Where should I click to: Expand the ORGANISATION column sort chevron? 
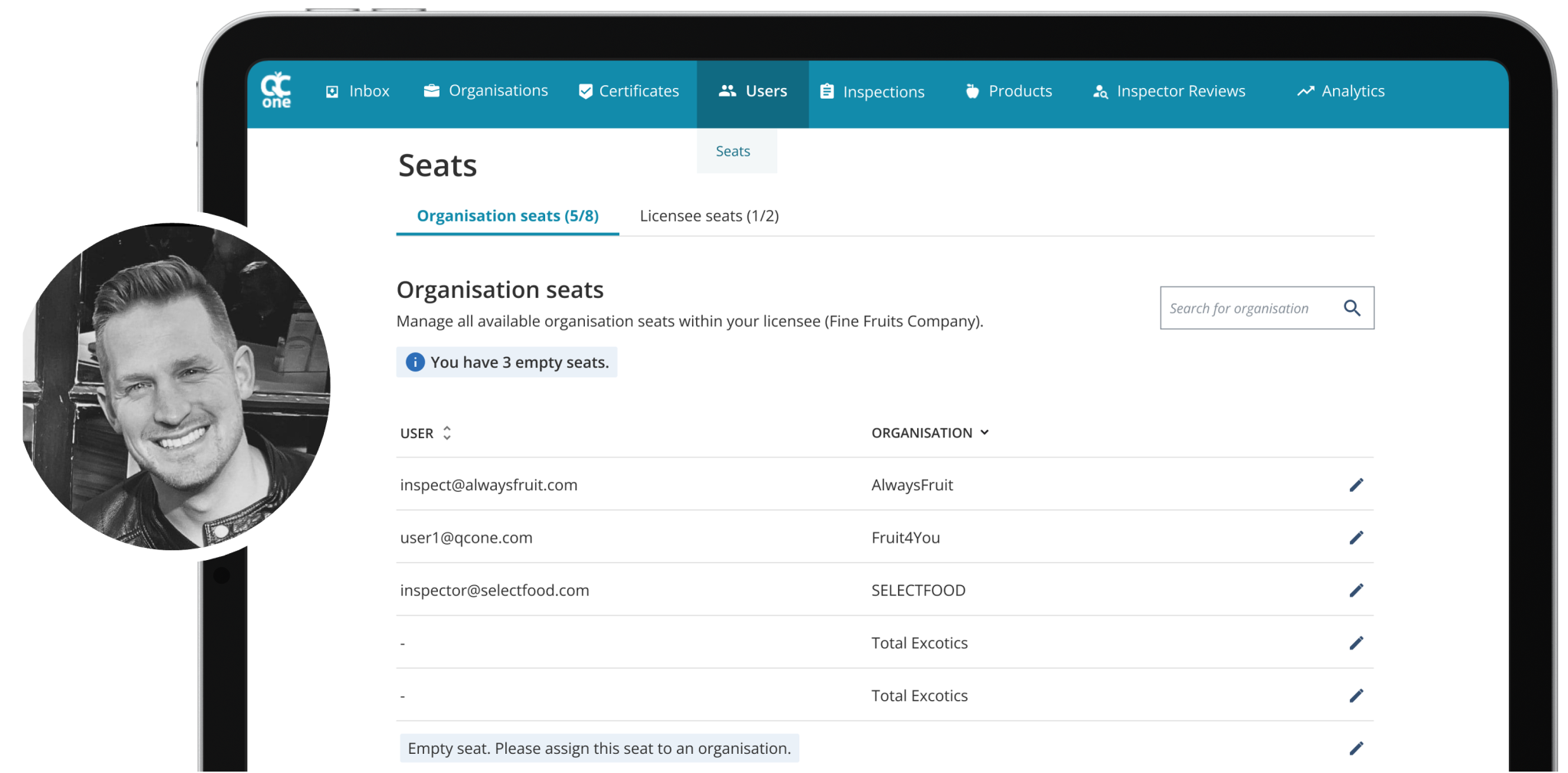tap(985, 433)
